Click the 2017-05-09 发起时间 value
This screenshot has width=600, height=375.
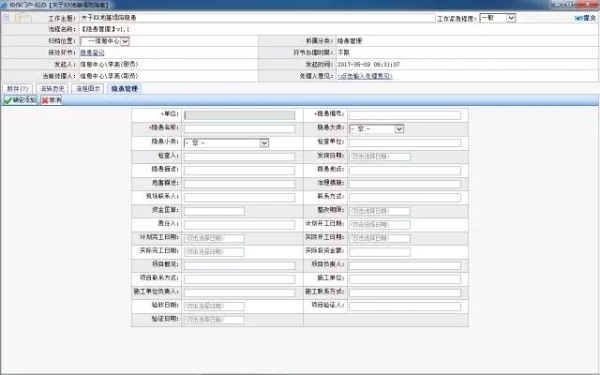click(x=368, y=65)
